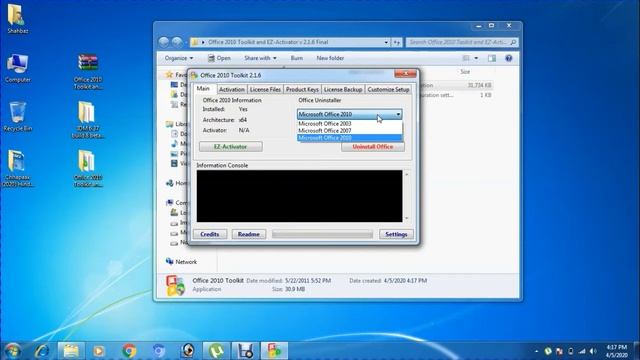Switch to the License Backup tab
The width and height of the screenshot is (640, 360).
(343, 89)
